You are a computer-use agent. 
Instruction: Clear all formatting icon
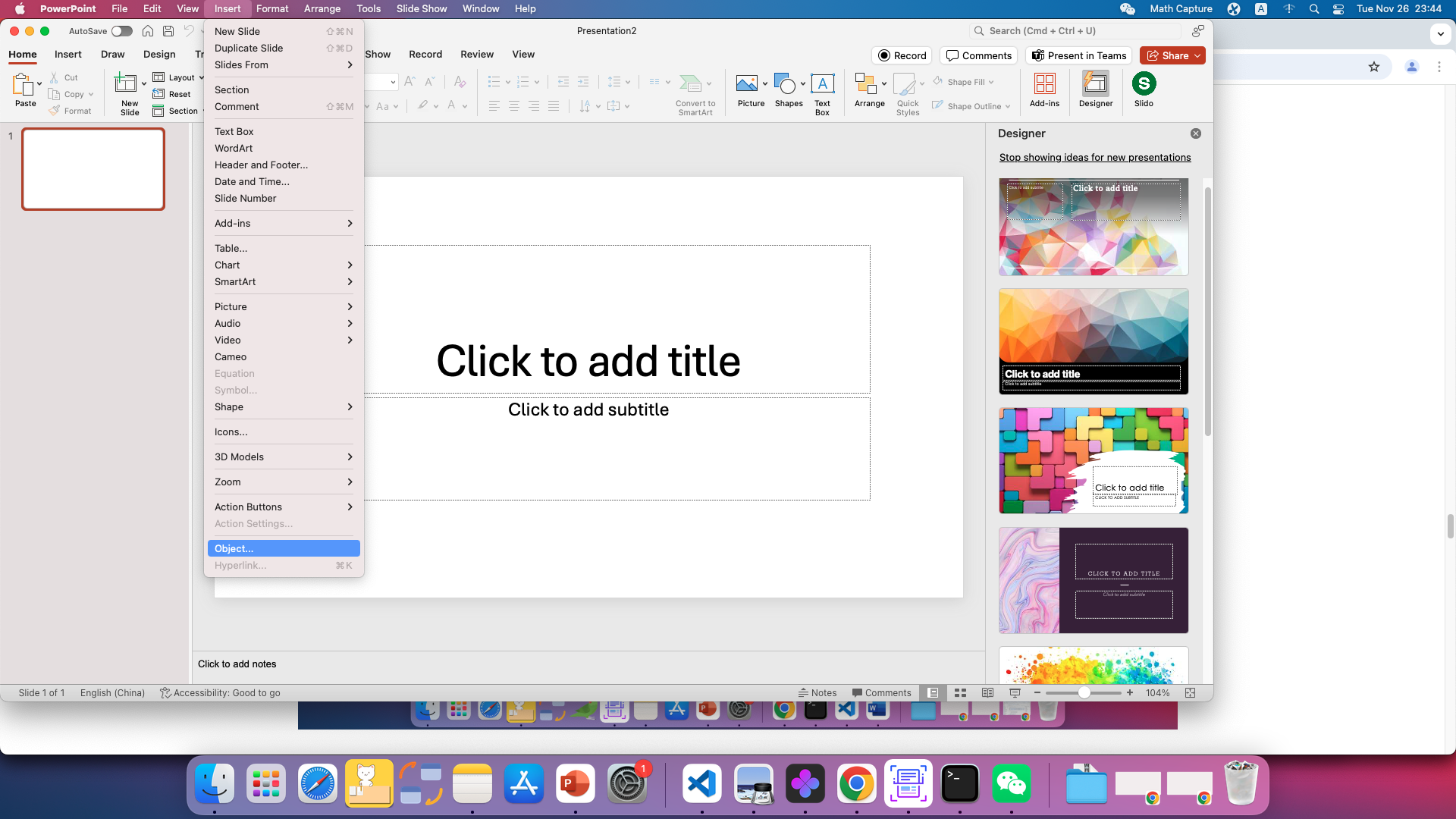click(460, 81)
